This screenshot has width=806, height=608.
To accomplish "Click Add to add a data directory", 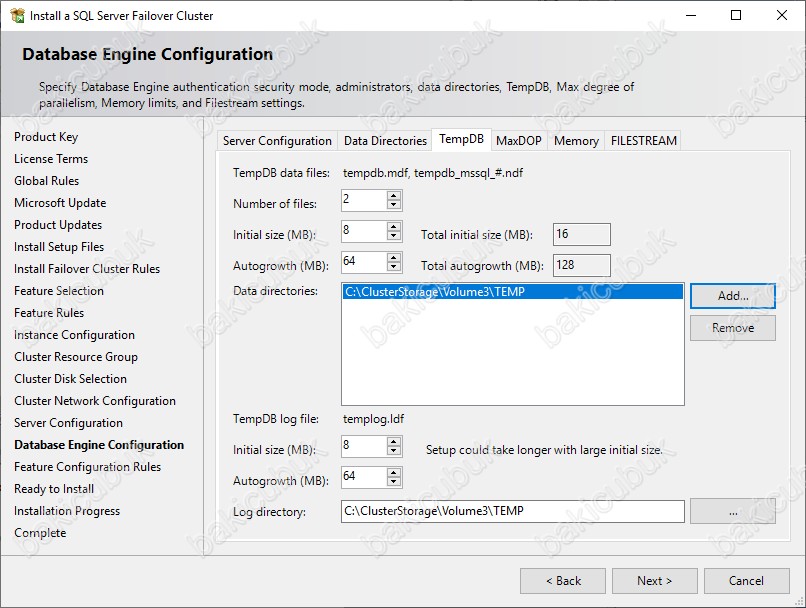I will [x=732, y=296].
